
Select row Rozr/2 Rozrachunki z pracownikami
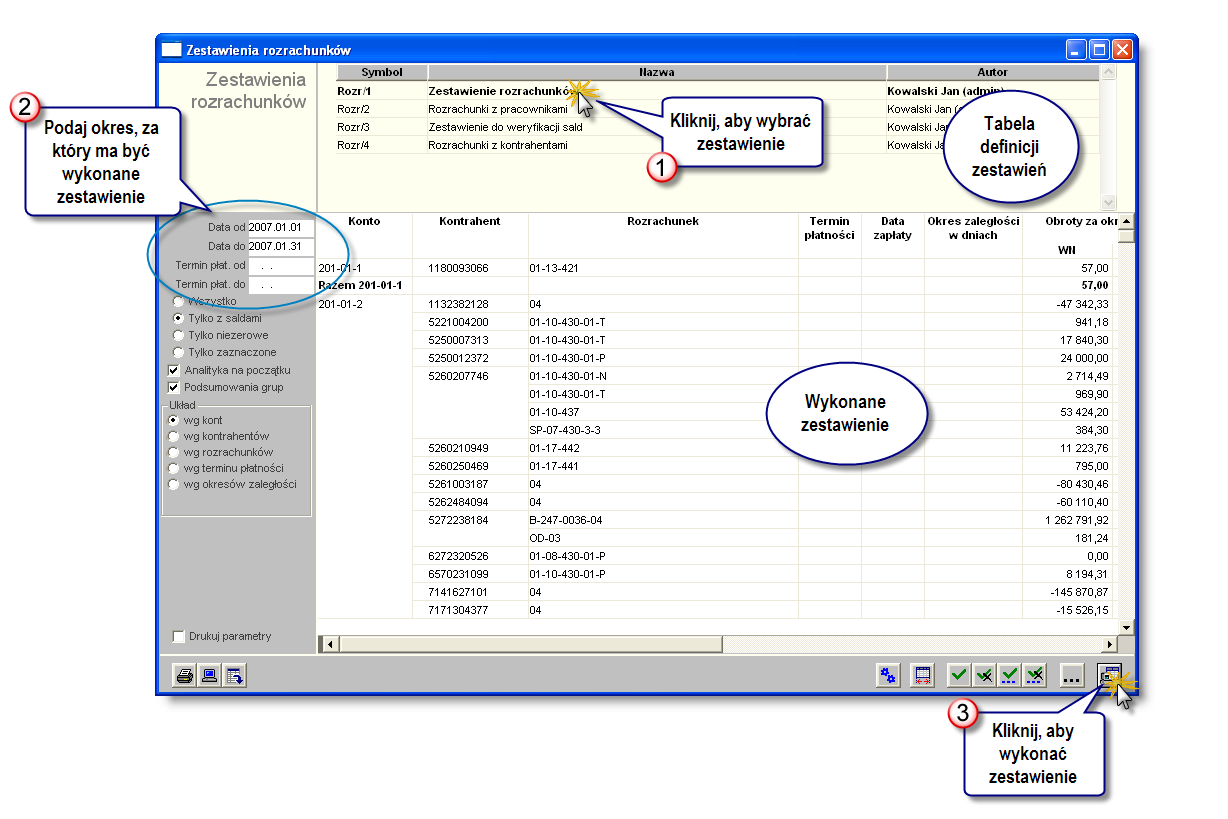click(716, 108)
